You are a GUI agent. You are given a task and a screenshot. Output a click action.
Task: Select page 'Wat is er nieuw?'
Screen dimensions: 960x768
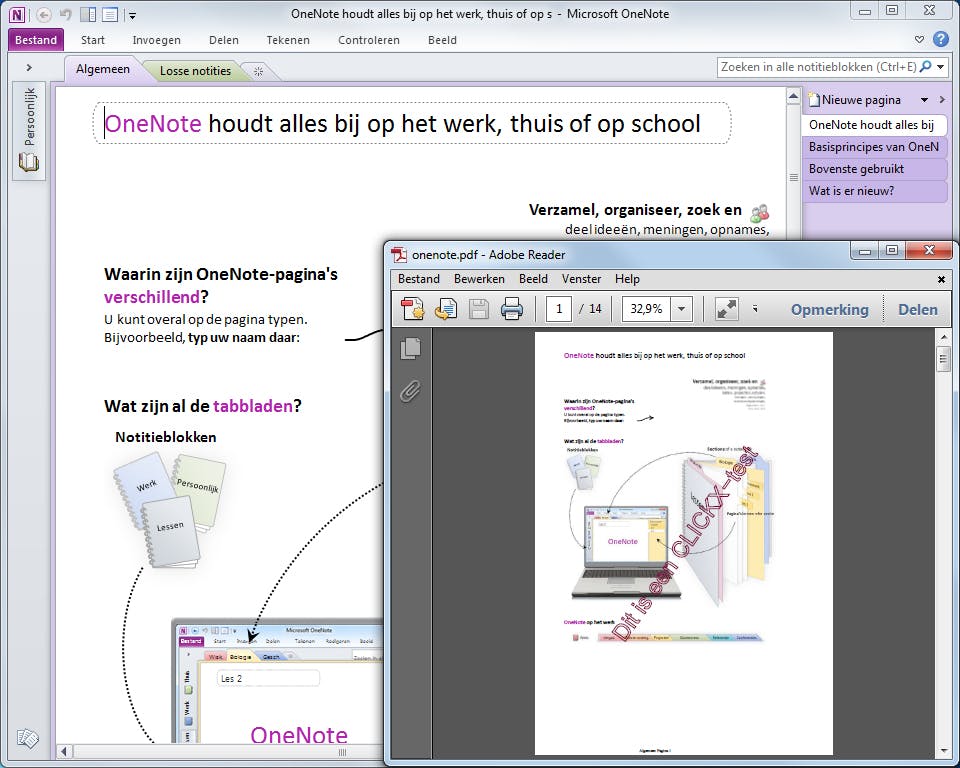874,191
